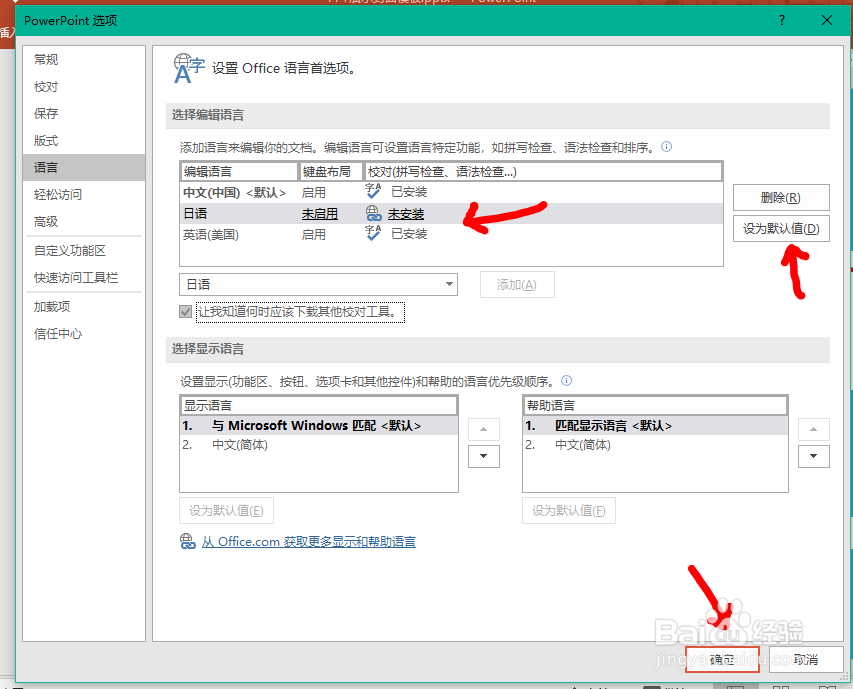
Task: Select 启用 status of 中文(中国) language
Action: pos(314,191)
